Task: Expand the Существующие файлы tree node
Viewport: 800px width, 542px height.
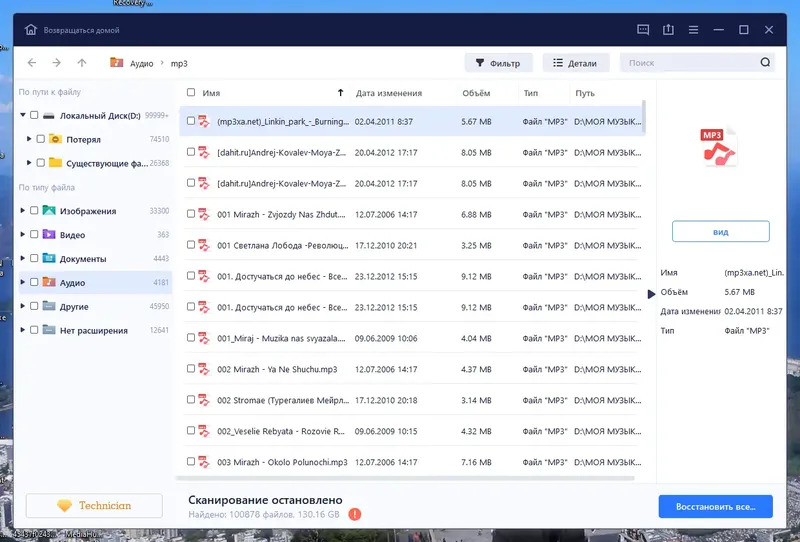Action: (29, 163)
